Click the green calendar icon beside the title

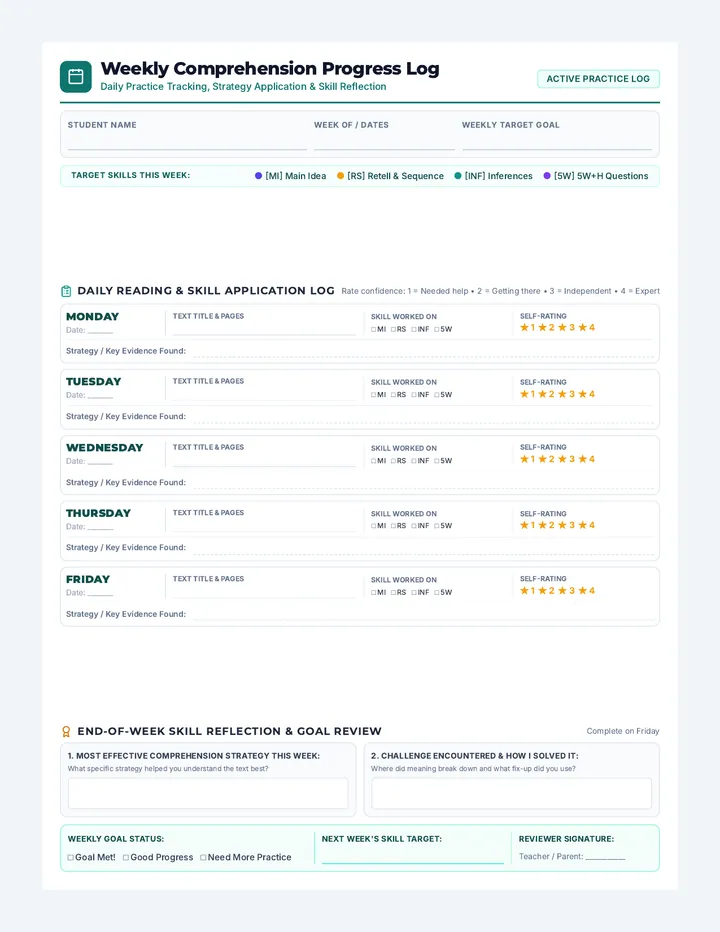point(76,77)
